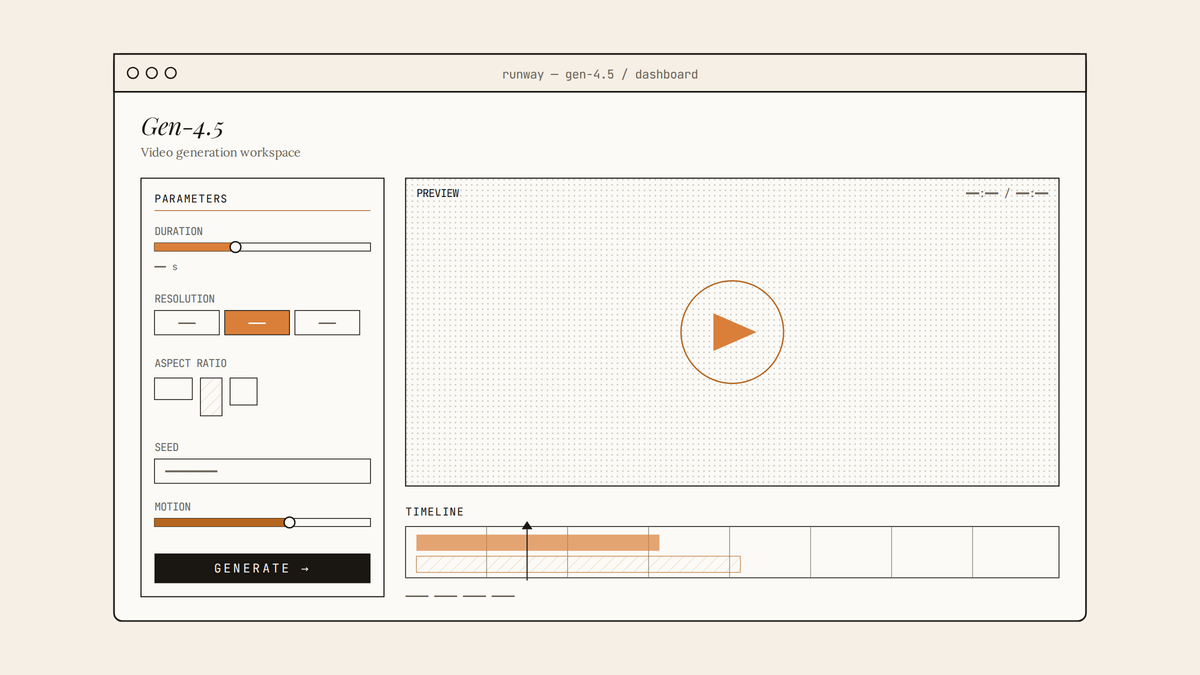Adjust the Motion slider handle

click(290, 522)
